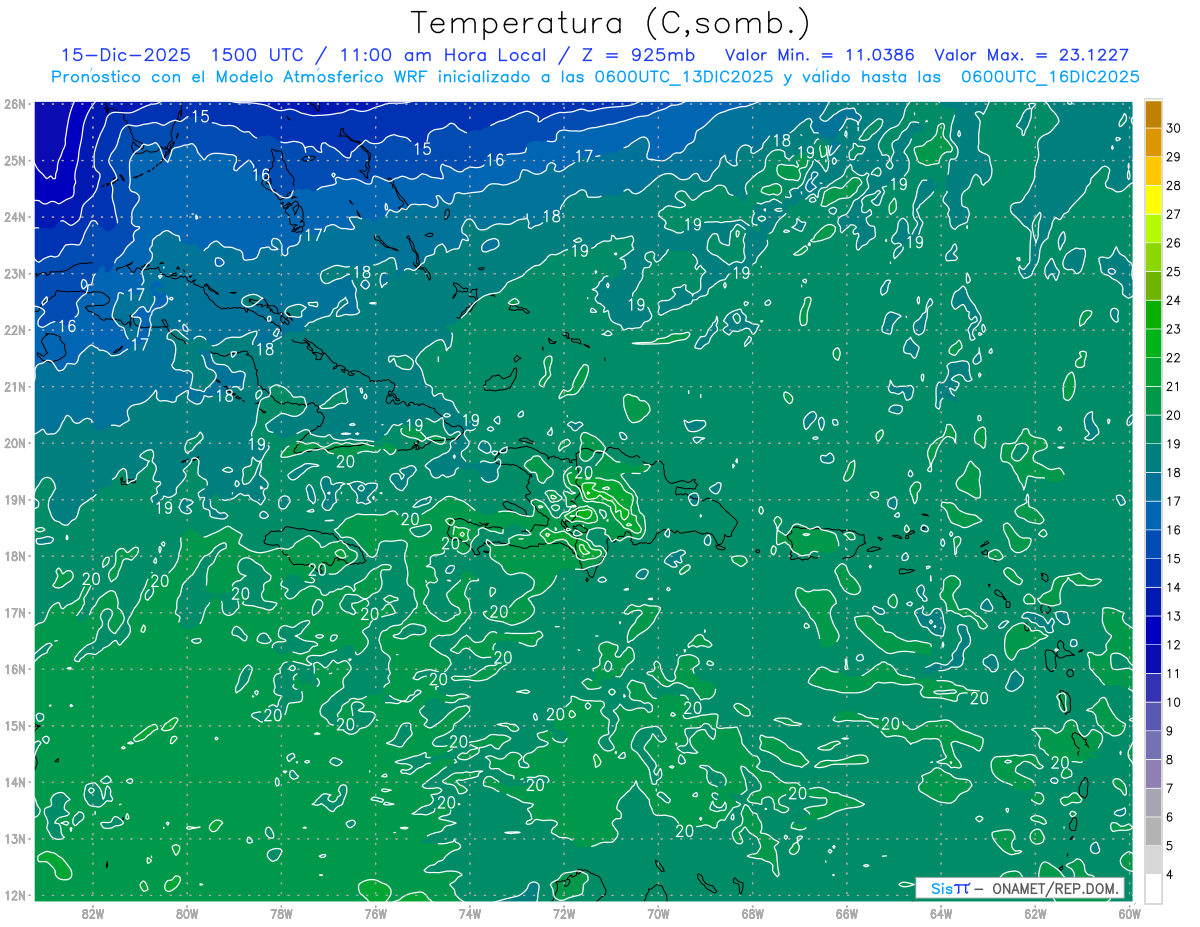The width and height of the screenshot is (1200, 927).
Task: Click the yellow legend swatch between 27 and 28
Action: click(x=1153, y=200)
